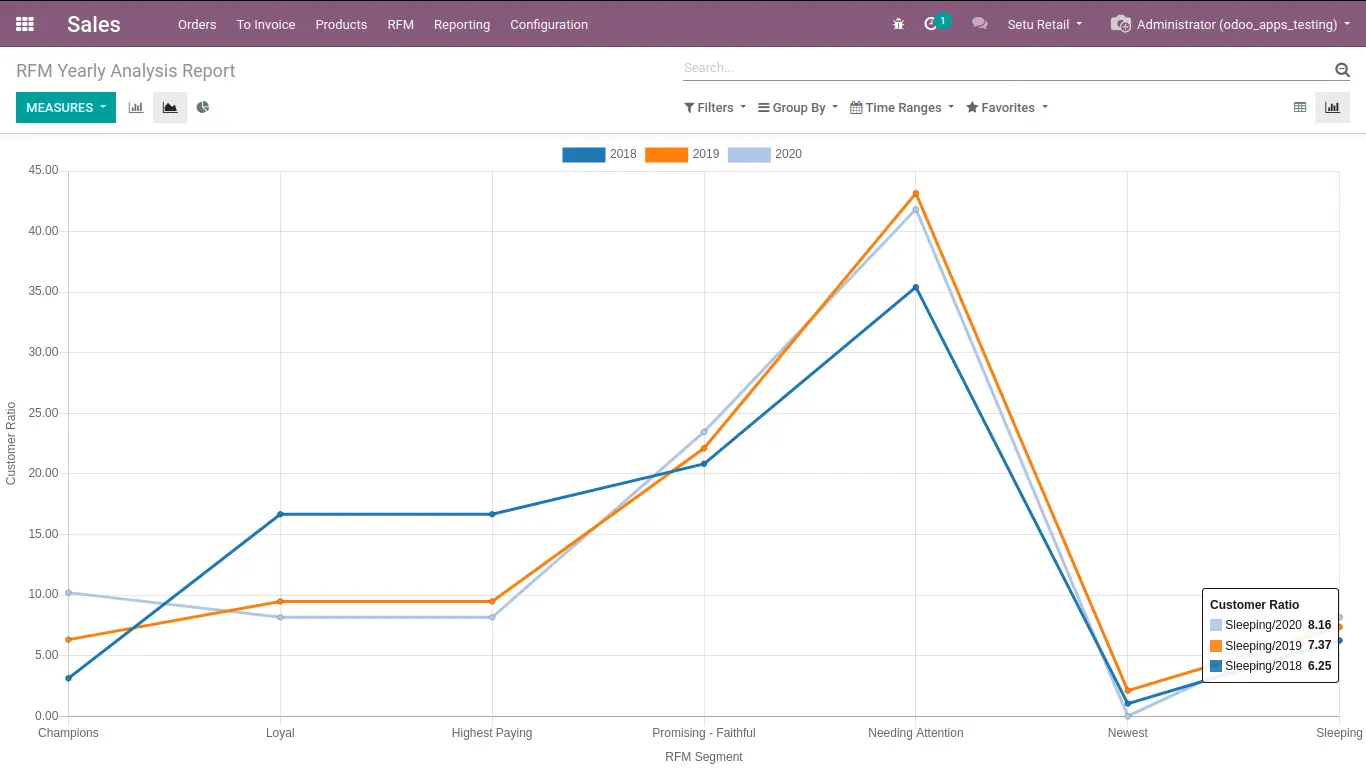Image resolution: width=1366 pixels, height=768 pixels.
Task: Click the search magnifier icon
Action: [1342, 69]
